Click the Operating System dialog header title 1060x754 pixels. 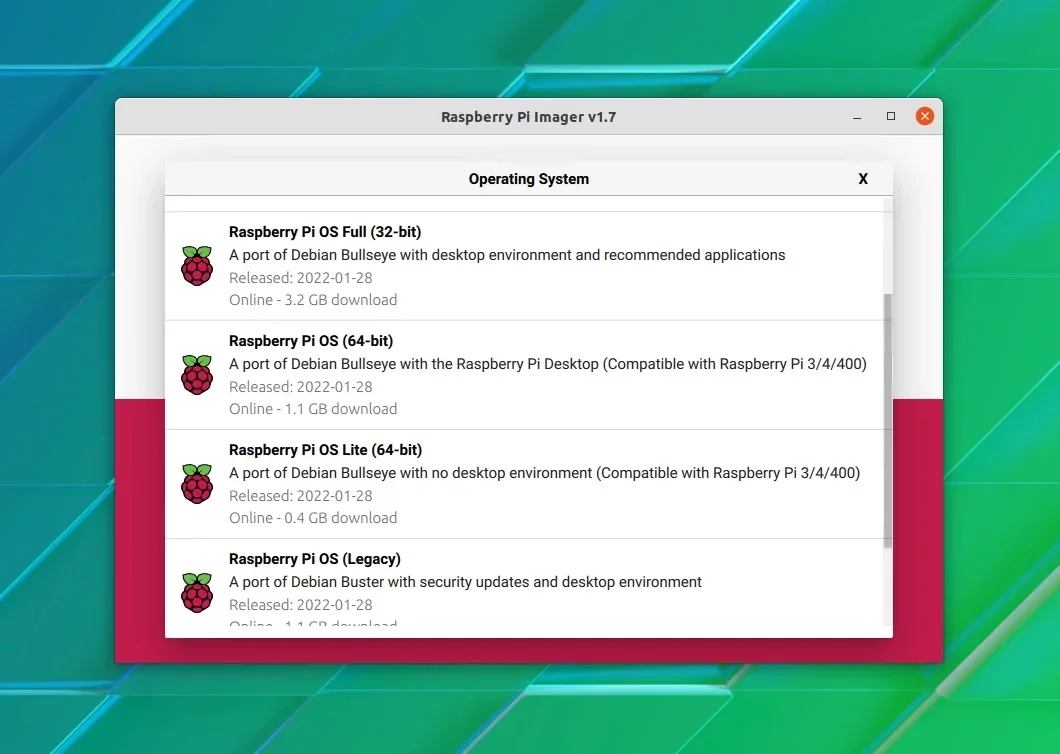pyautogui.click(x=529, y=179)
